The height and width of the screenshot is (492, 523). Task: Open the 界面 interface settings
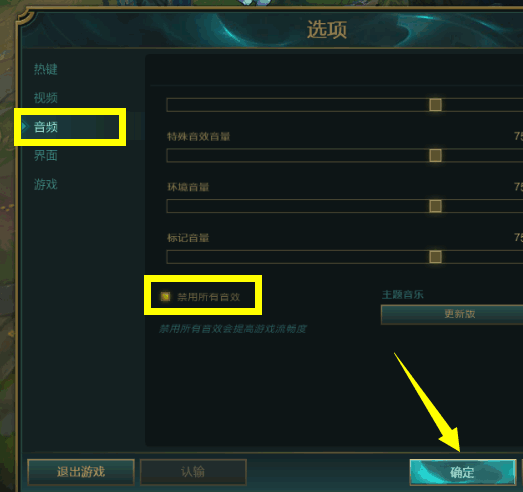[x=46, y=155]
